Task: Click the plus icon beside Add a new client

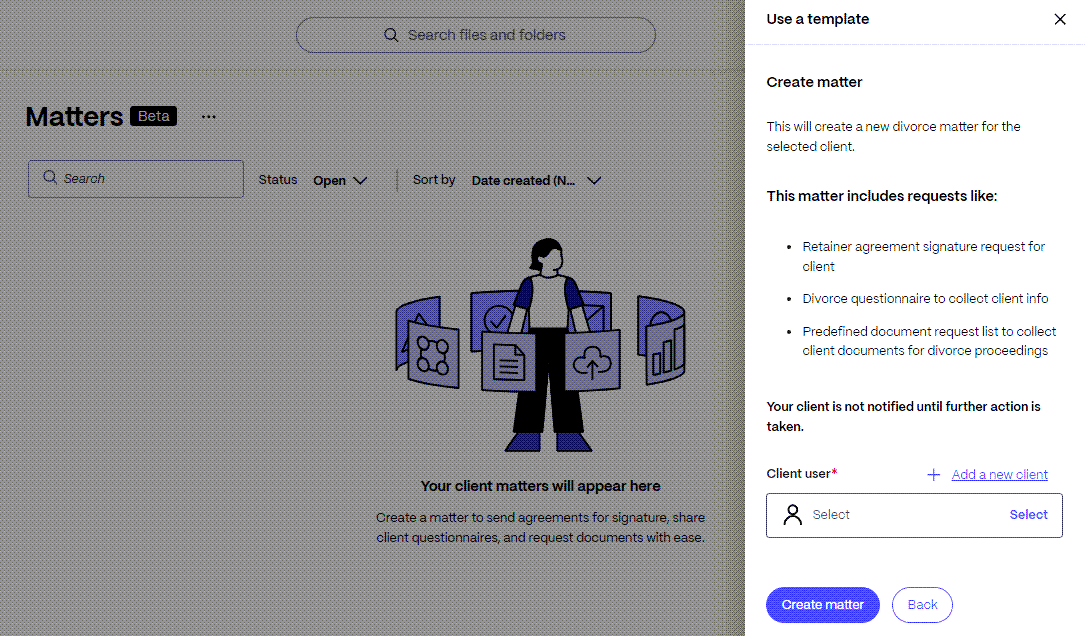Action: coord(933,475)
